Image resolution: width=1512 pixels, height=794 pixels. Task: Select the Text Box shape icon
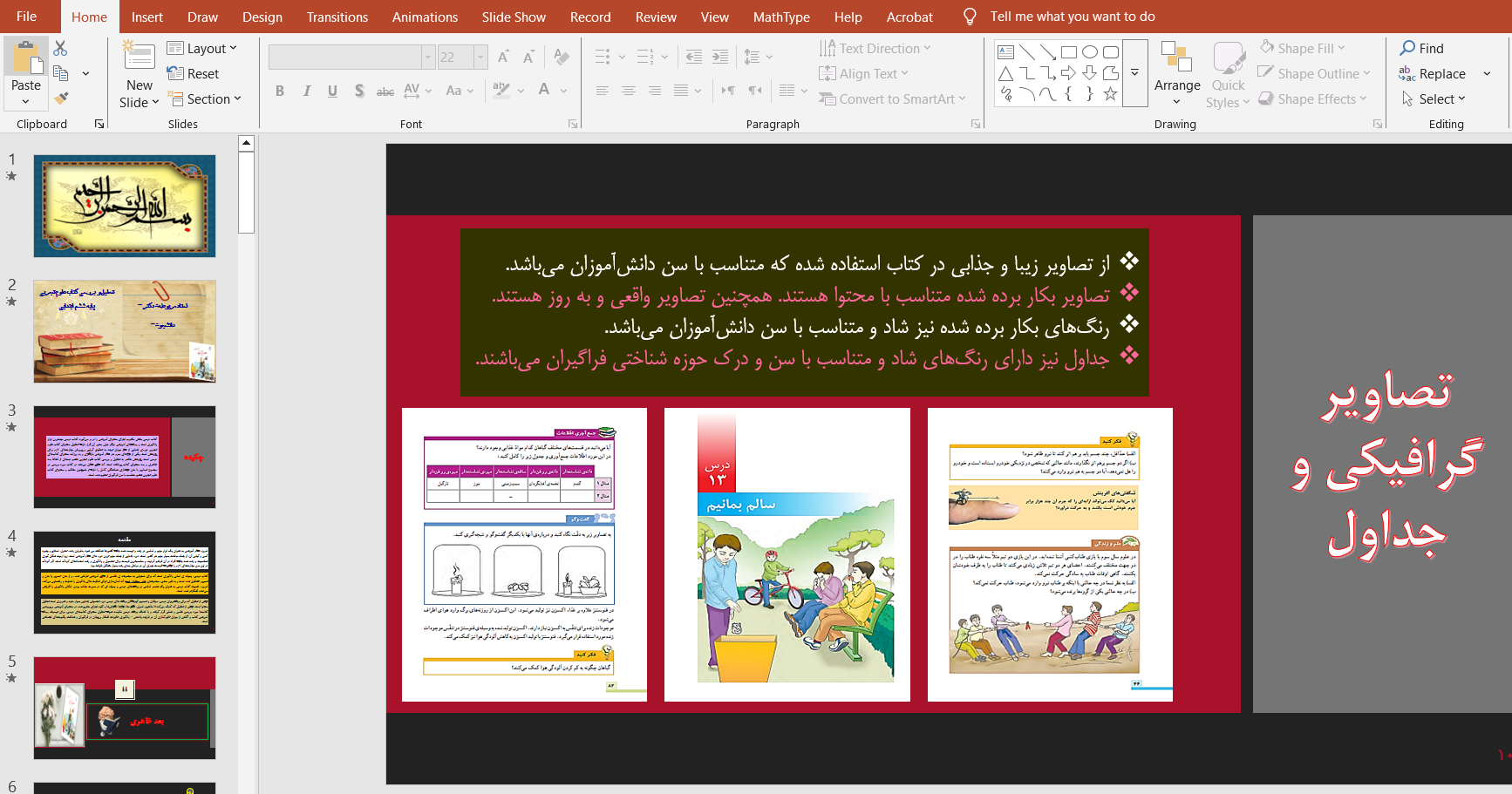pos(1005,52)
